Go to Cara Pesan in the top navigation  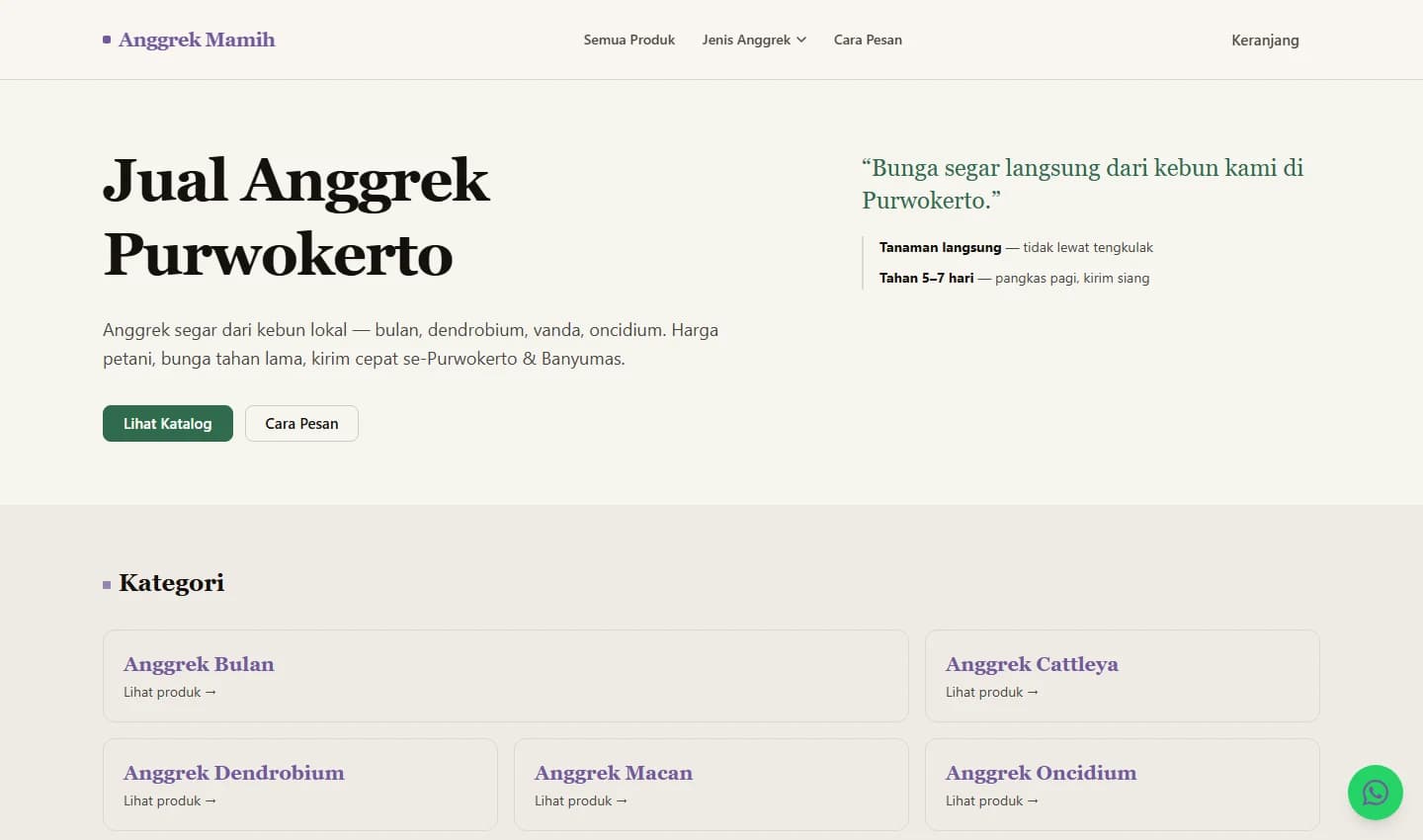point(868,40)
